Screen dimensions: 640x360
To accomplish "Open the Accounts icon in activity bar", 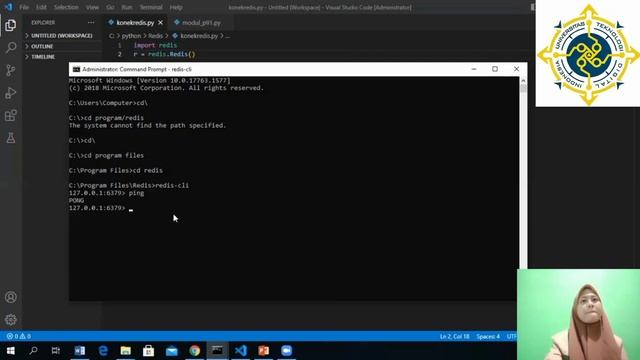I will click(11, 297).
